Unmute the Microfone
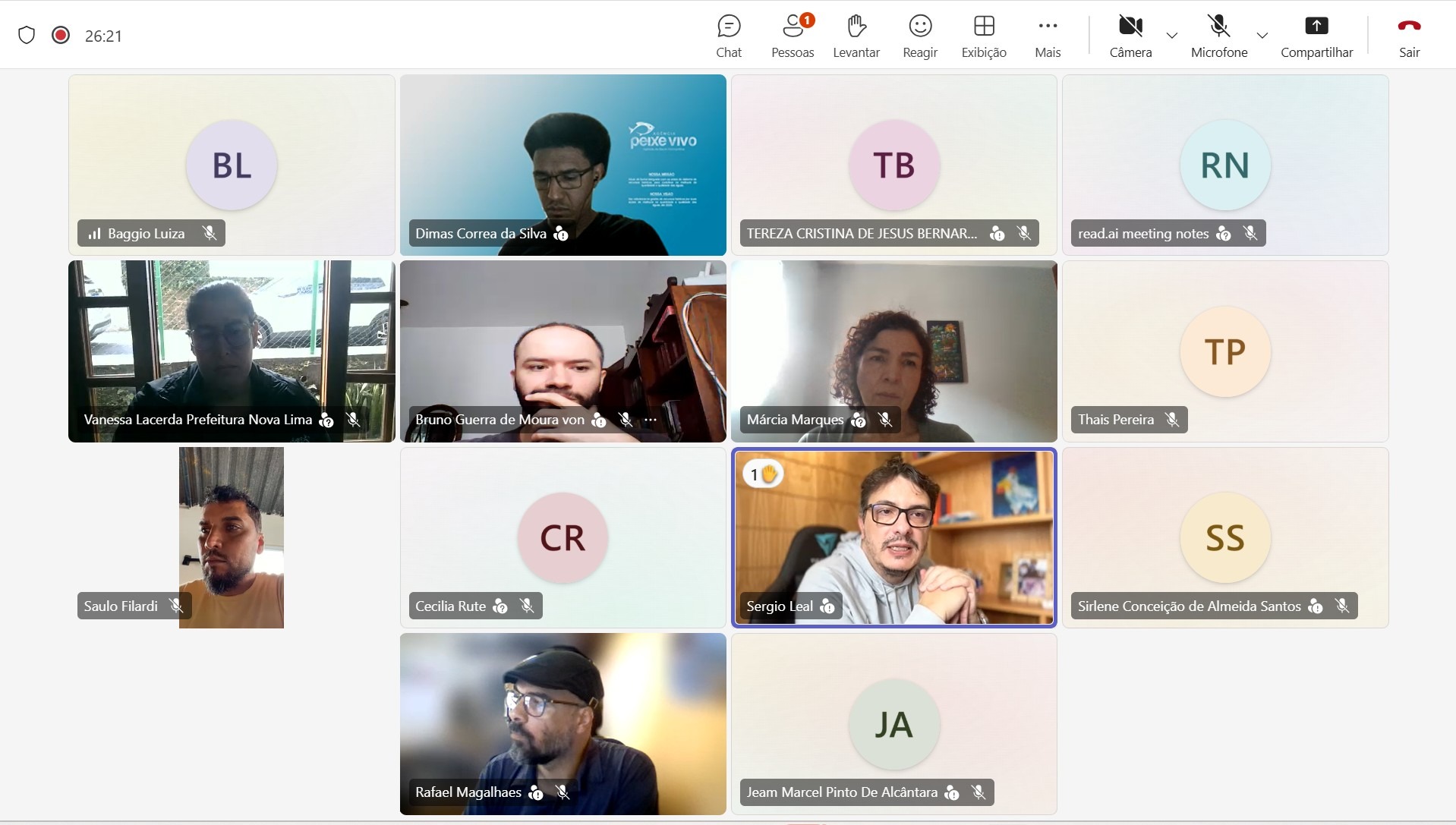Screen dimensions: 1456x825 point(1218,36)
